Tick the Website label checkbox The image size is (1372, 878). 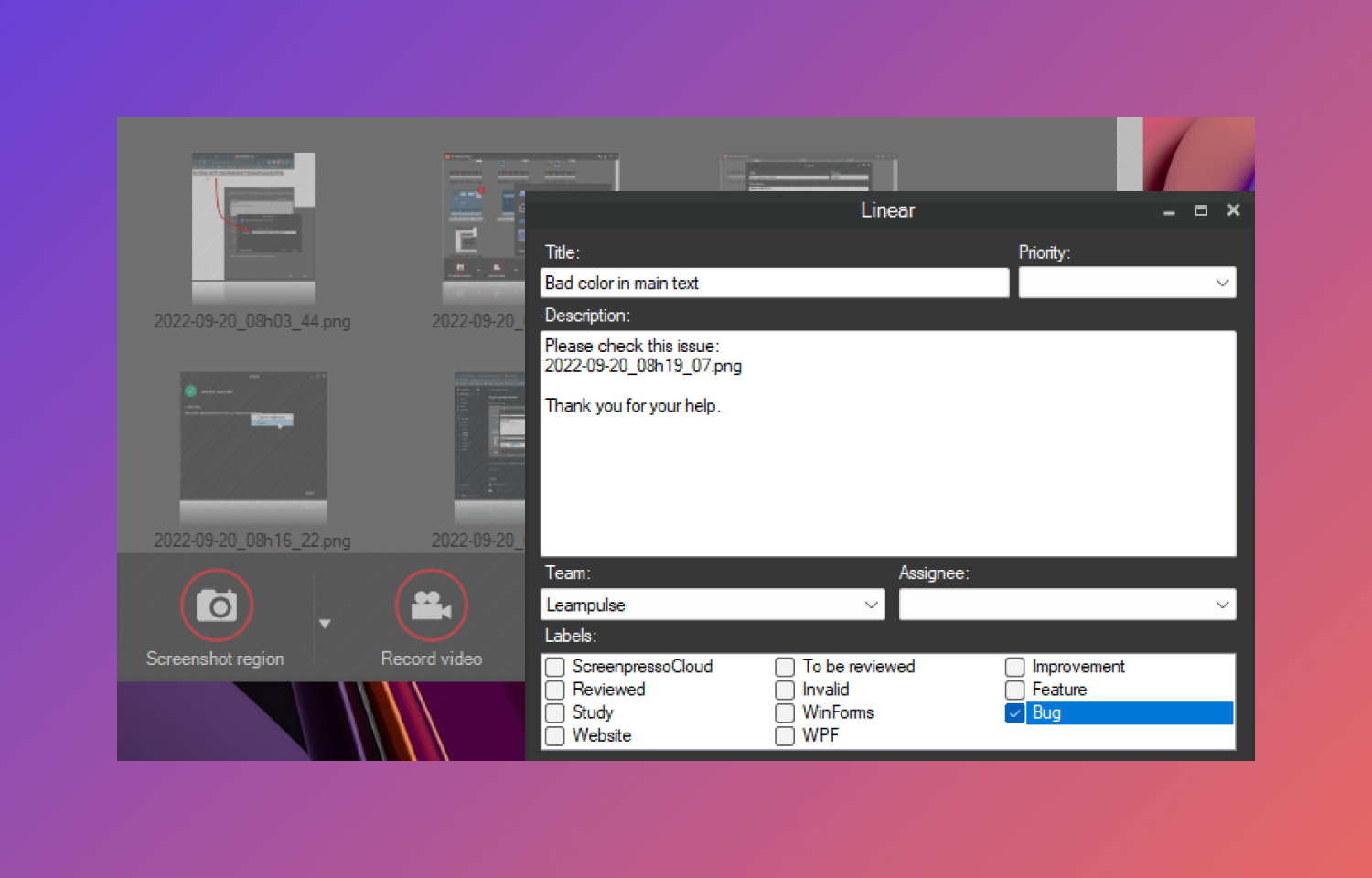tap(554, 735)
